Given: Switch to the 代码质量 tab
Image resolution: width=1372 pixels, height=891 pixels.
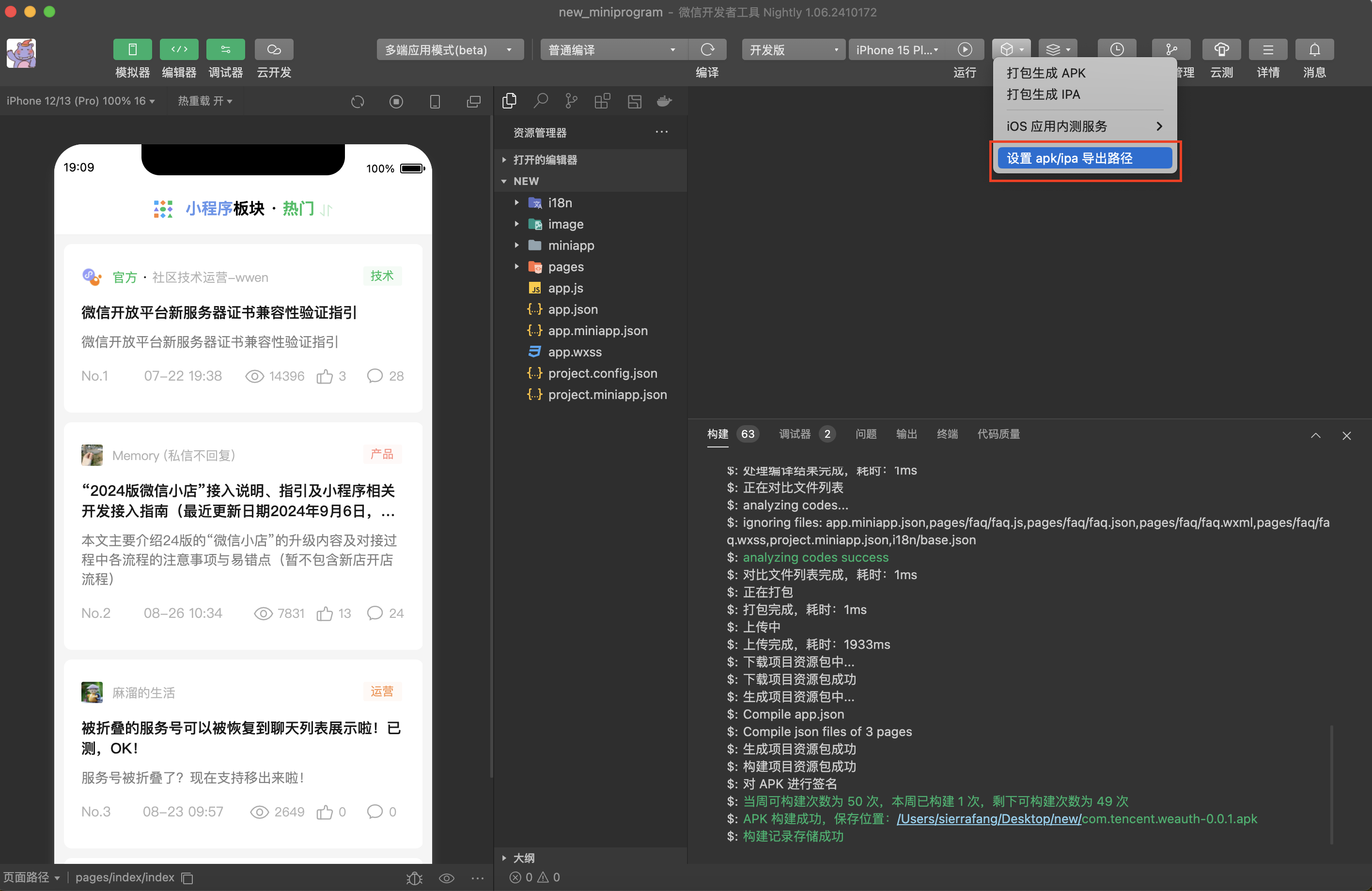Looking at the screenshot, I should click(x=998, y=434).
